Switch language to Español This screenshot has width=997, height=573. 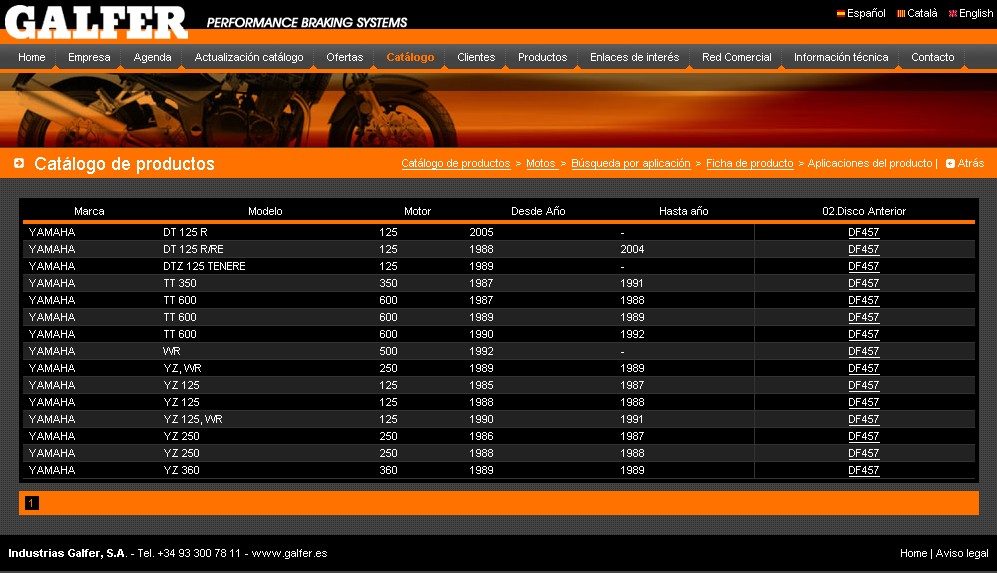point(865,13)
